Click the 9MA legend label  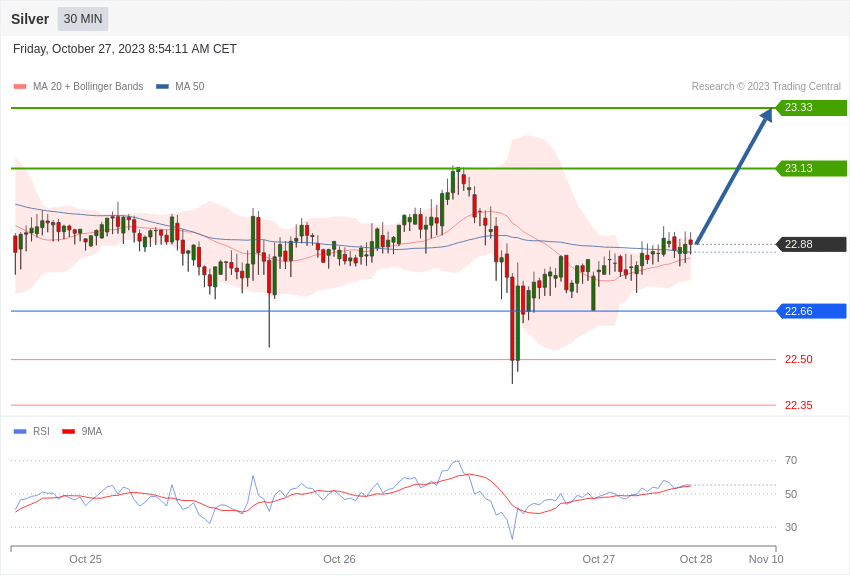pos(92,431)
